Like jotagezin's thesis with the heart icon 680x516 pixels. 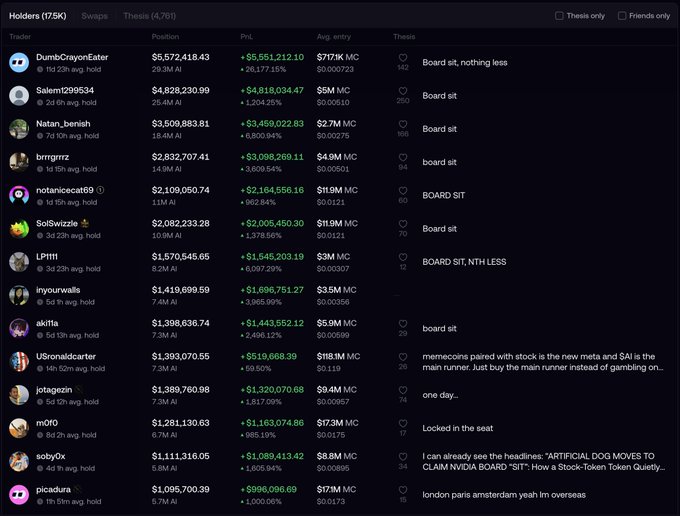tap(403, 390)
